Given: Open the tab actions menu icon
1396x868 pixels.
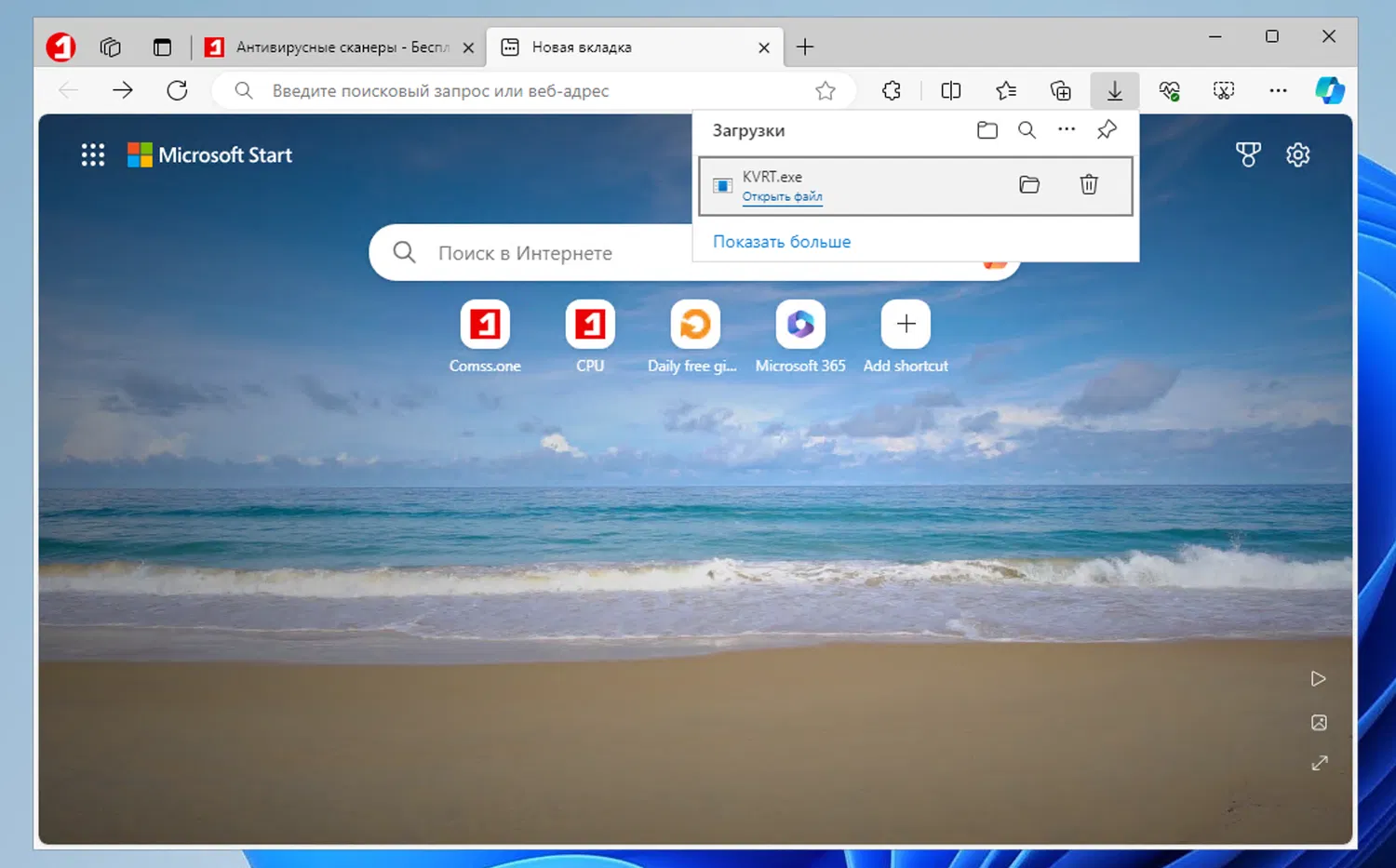Looking at the screenshot, I should (162, 47).
